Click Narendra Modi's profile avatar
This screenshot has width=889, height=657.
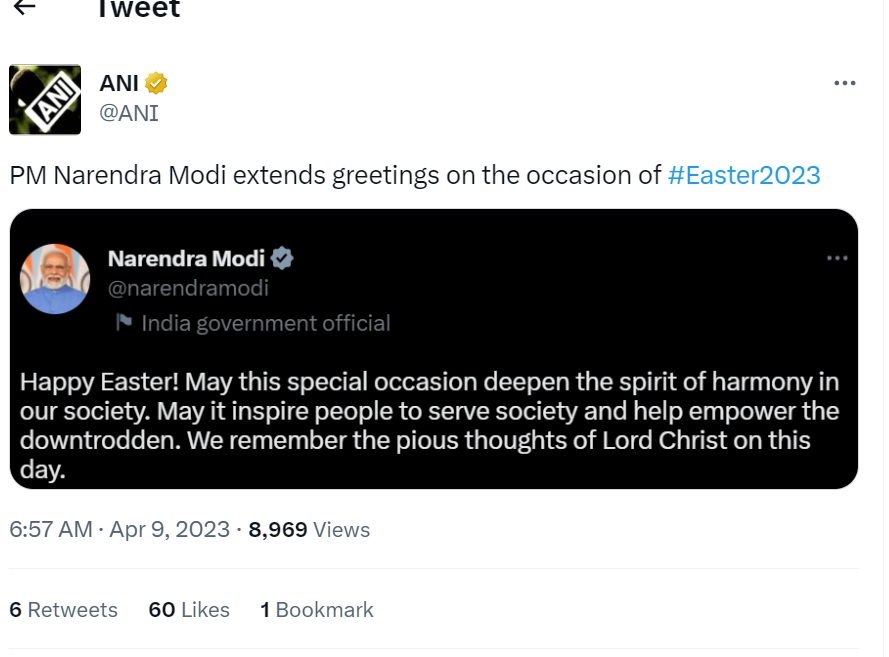[55, 279]
